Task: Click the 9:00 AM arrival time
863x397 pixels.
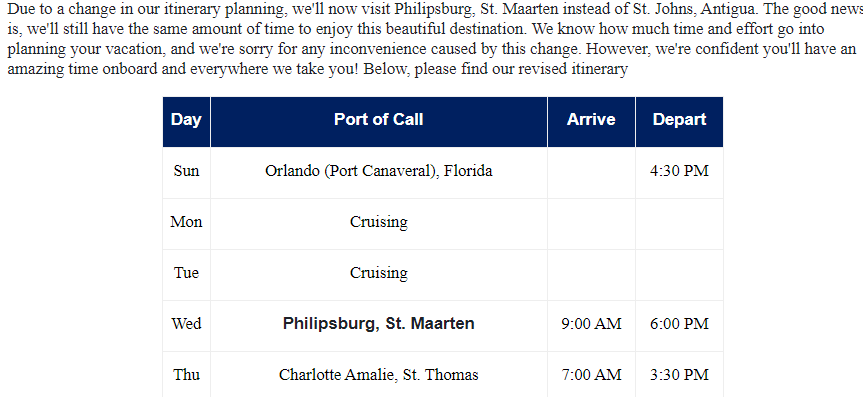Action: coord(591,326)
